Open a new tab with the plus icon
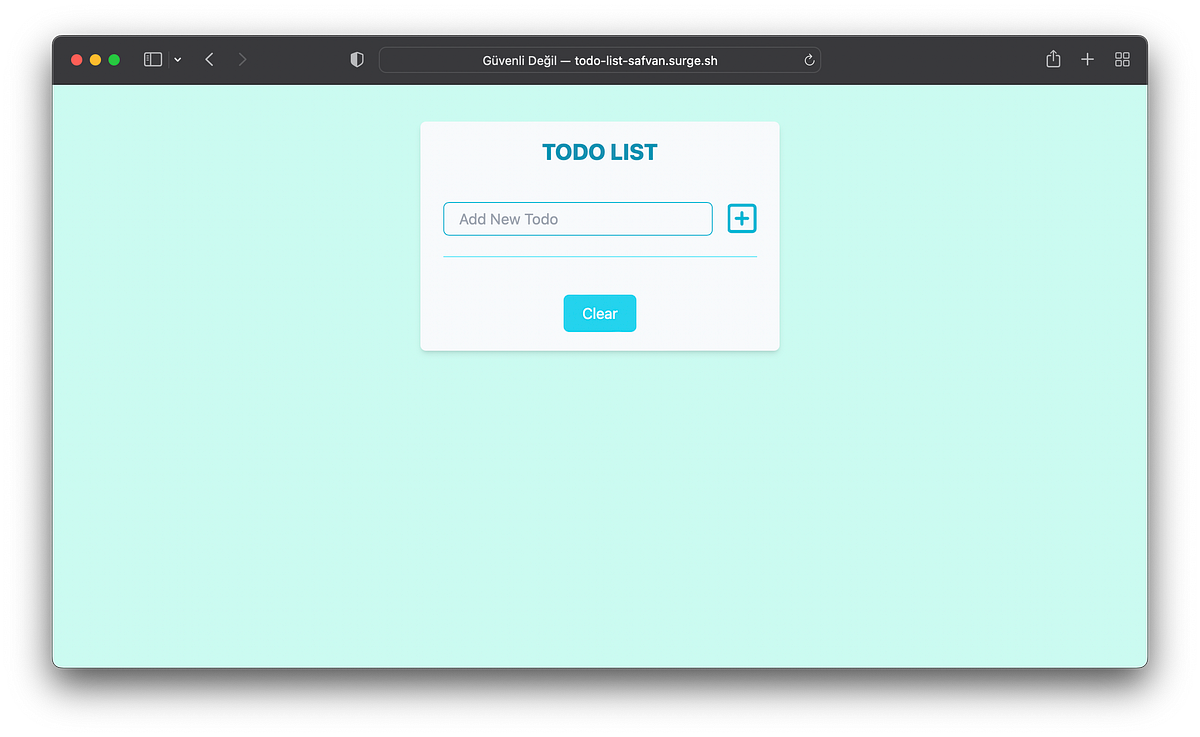The height and width of the screenshot is (737, 1200). tap(1087, 59)
